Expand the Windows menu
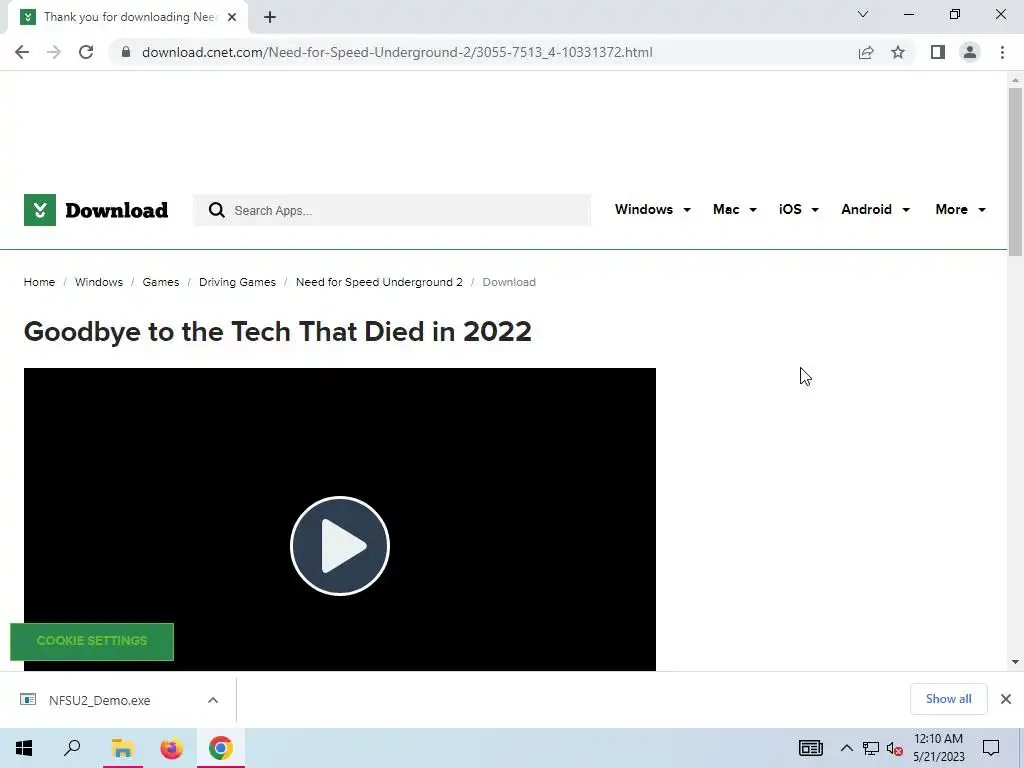 [652, 210]
